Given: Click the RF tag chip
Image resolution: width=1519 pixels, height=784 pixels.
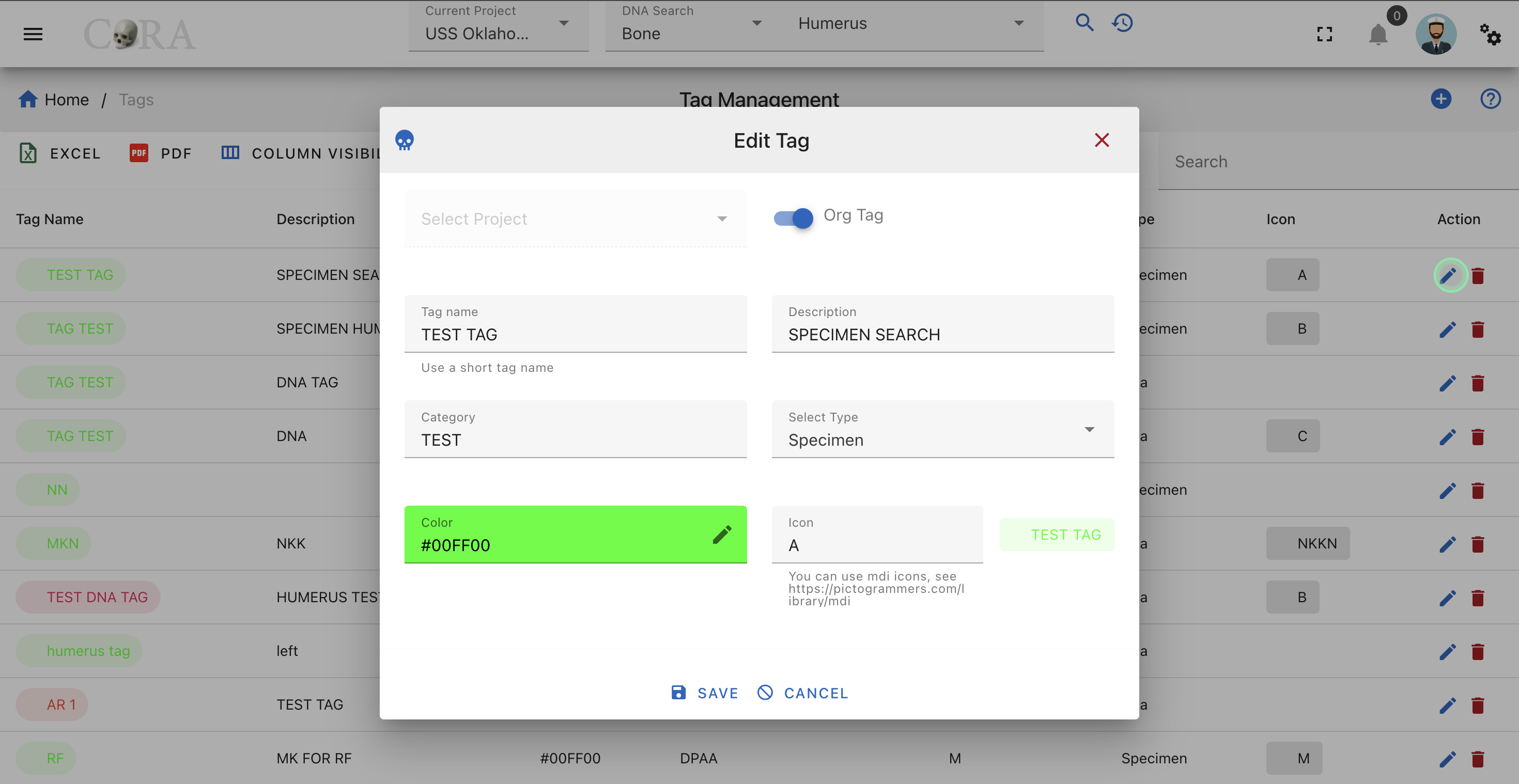Looking at the screenshot, I should (46, 759).
